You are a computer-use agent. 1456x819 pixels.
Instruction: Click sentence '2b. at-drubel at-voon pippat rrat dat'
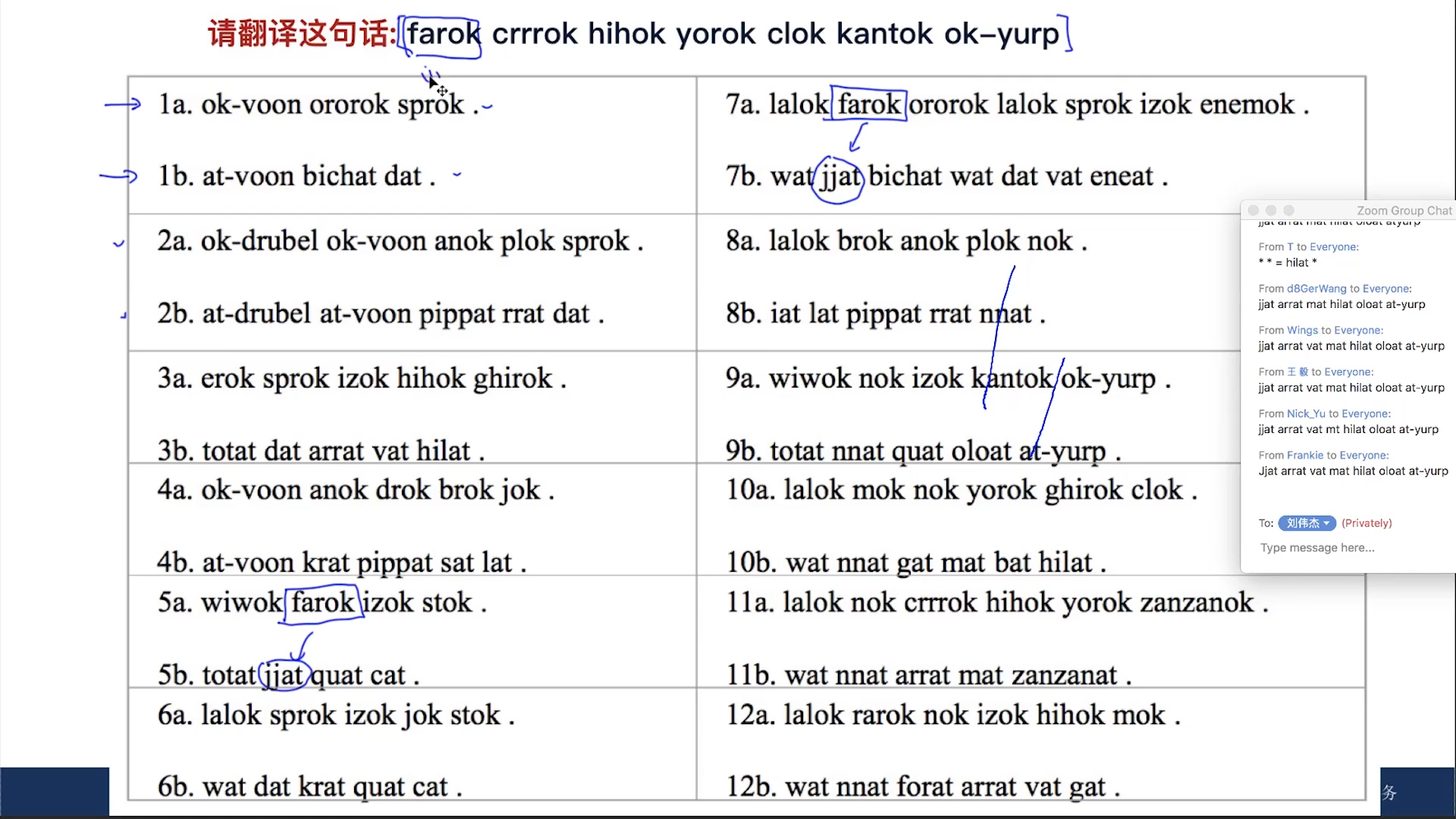[x=381, y=313]
